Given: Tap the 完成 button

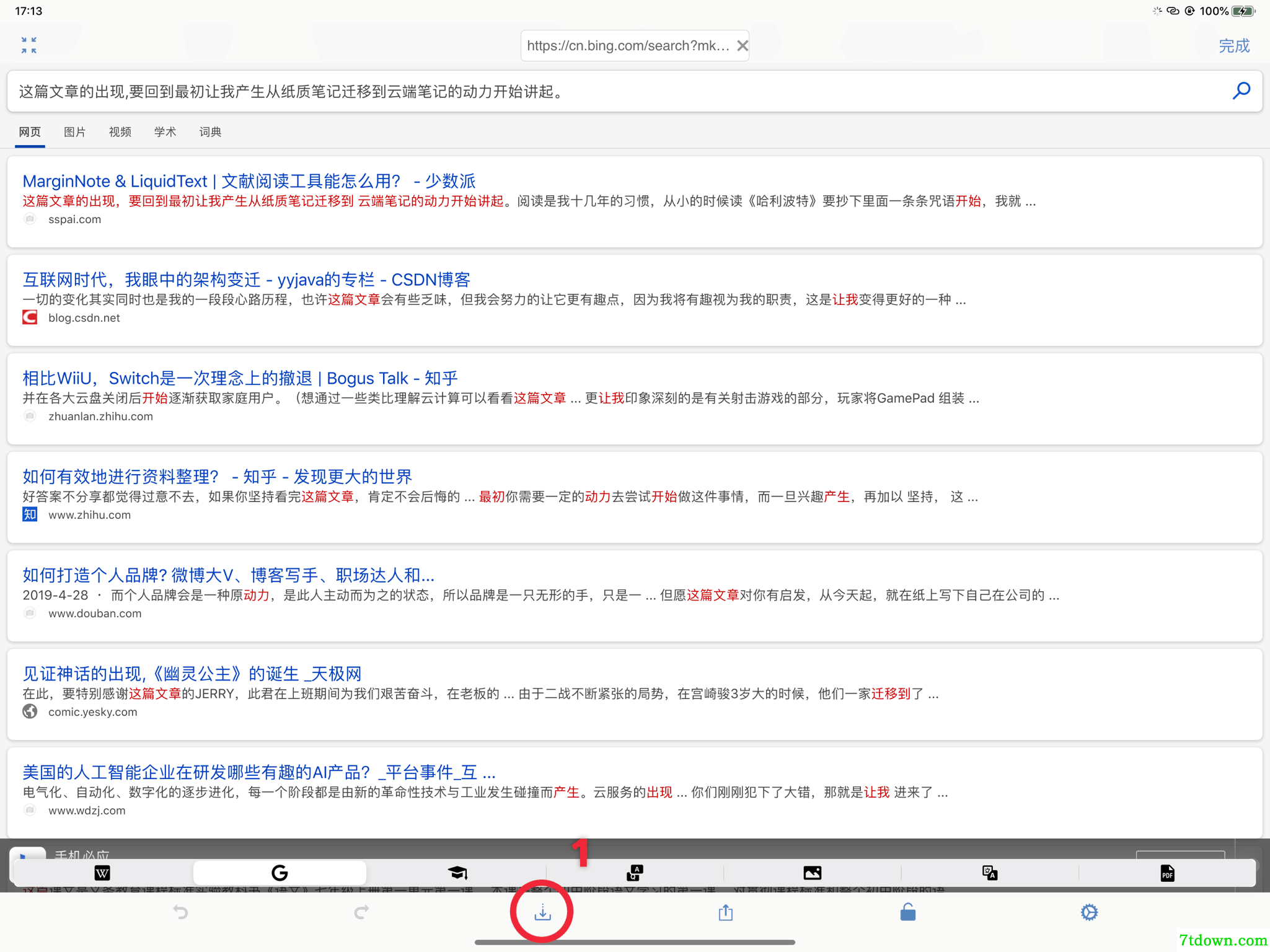Looking at the screenshot, I should [x=1234, y=46].
